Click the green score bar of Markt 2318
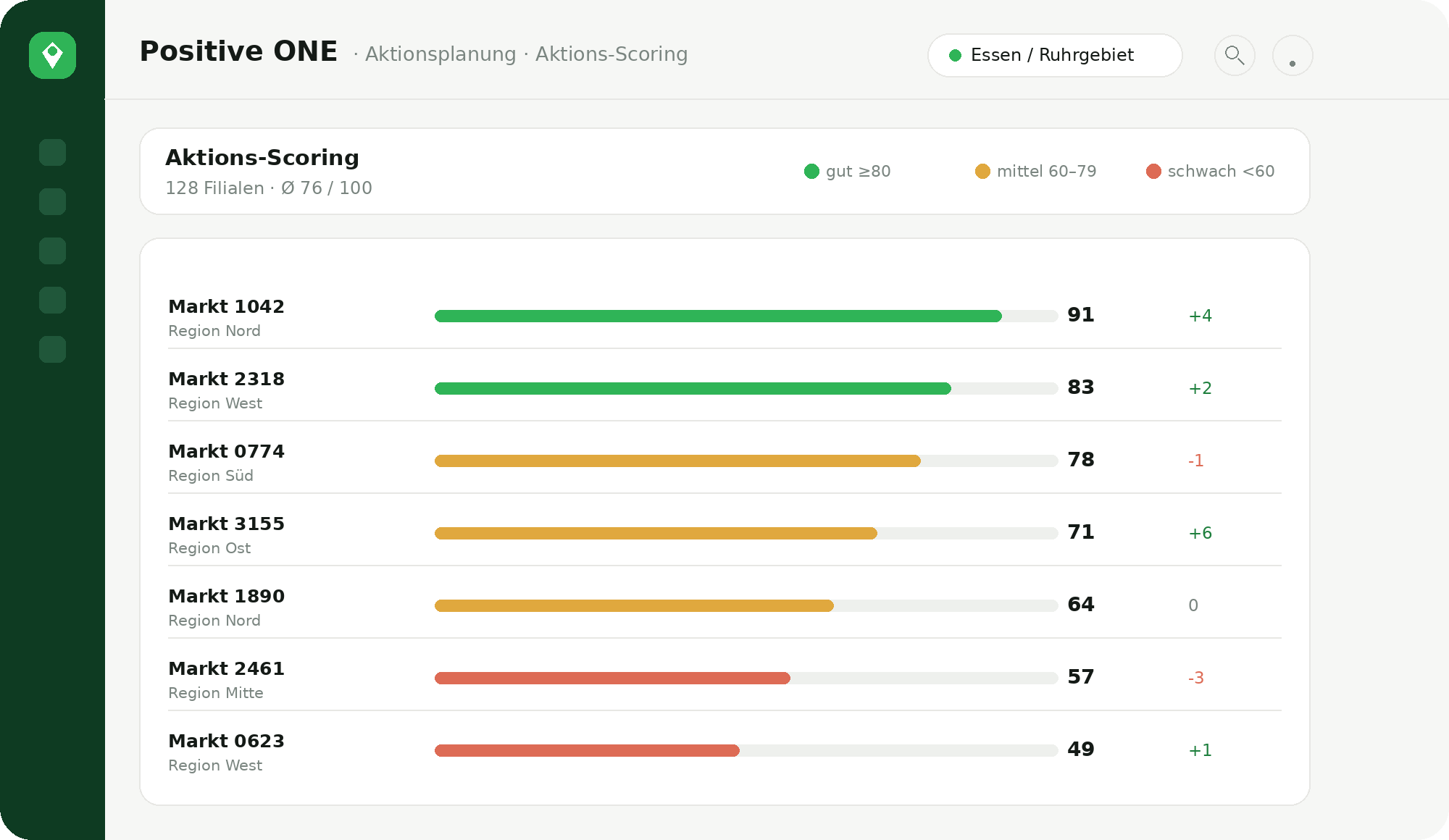The image size is (1449, 840). 693,388
